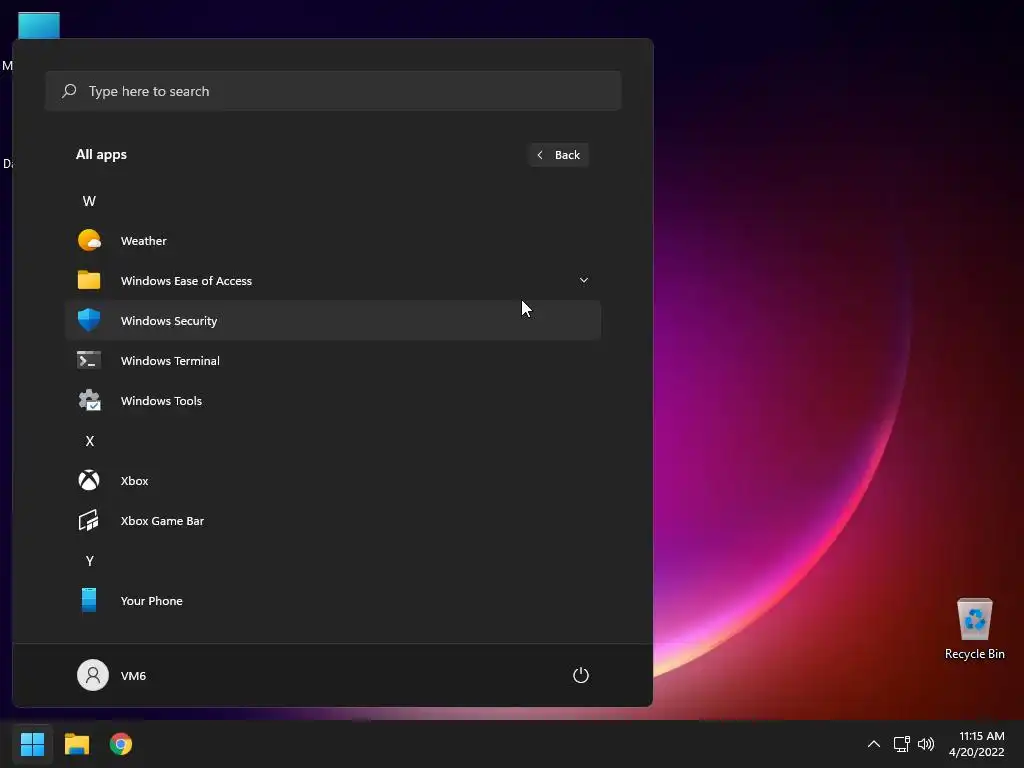This screenshot has height=768, width=1024.
Task: Jump to letter W section header
Action: tap(89, 200)
